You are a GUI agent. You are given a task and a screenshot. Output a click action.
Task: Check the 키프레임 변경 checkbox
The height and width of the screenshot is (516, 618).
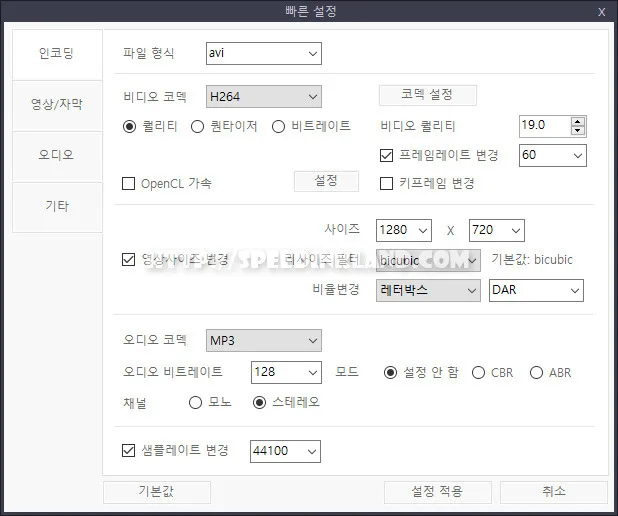386,183
